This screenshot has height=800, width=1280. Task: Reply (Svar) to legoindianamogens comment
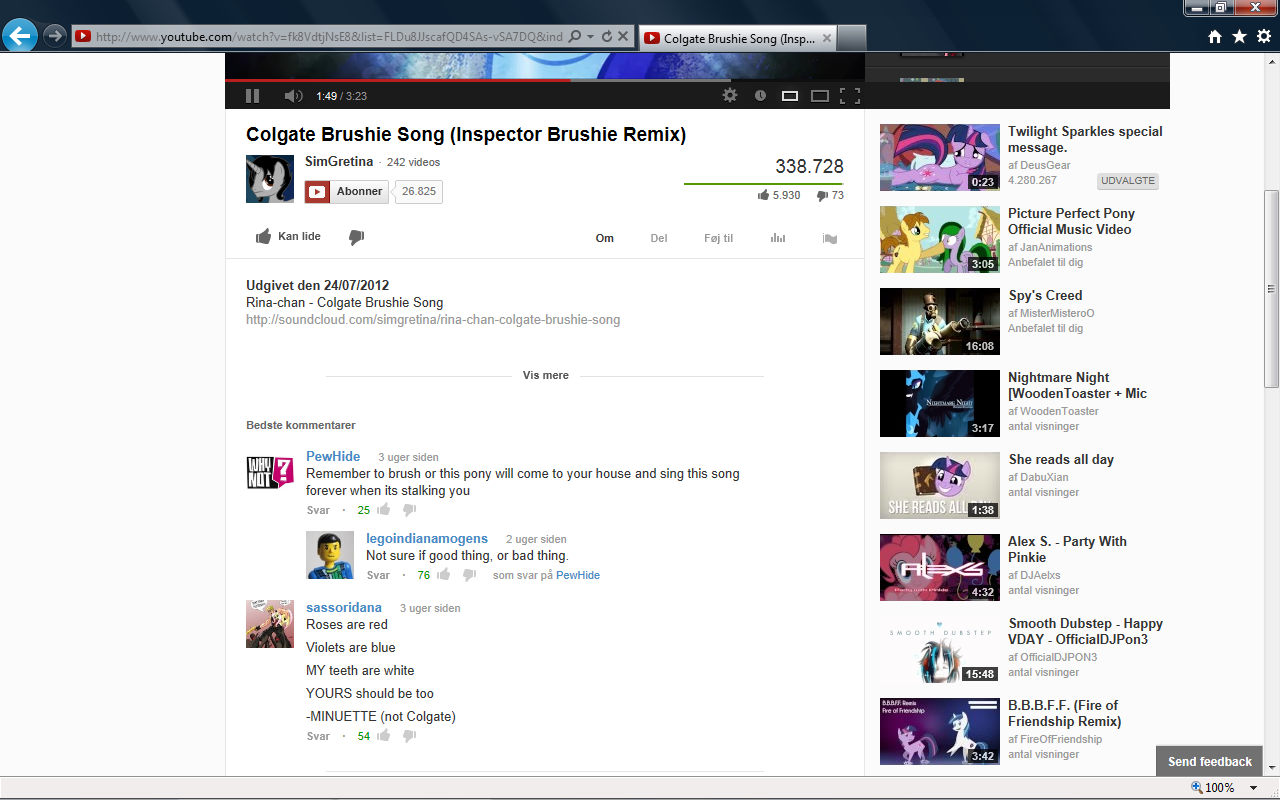point(378,575)
